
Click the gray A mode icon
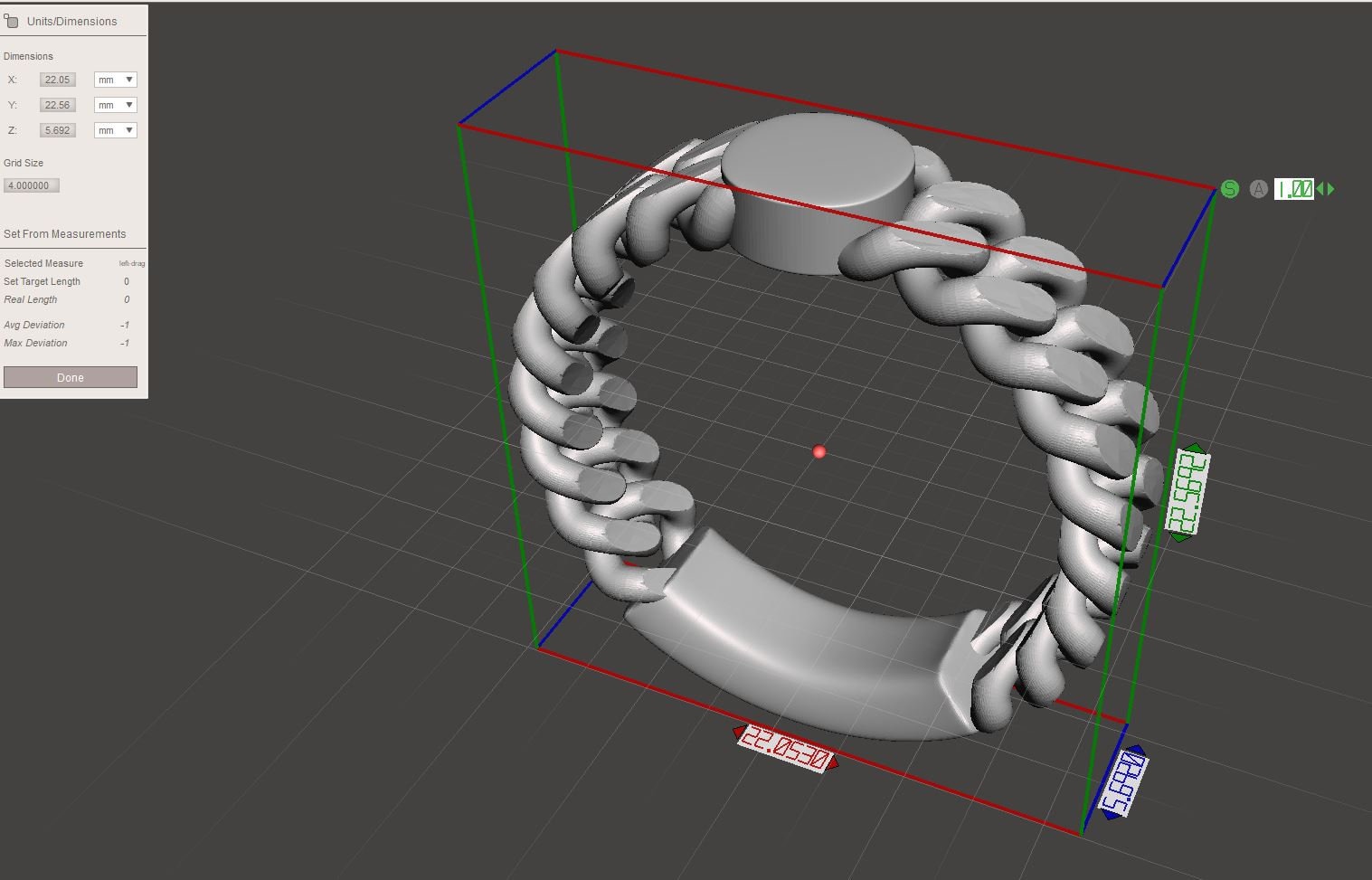click(x=1258, y=189)
